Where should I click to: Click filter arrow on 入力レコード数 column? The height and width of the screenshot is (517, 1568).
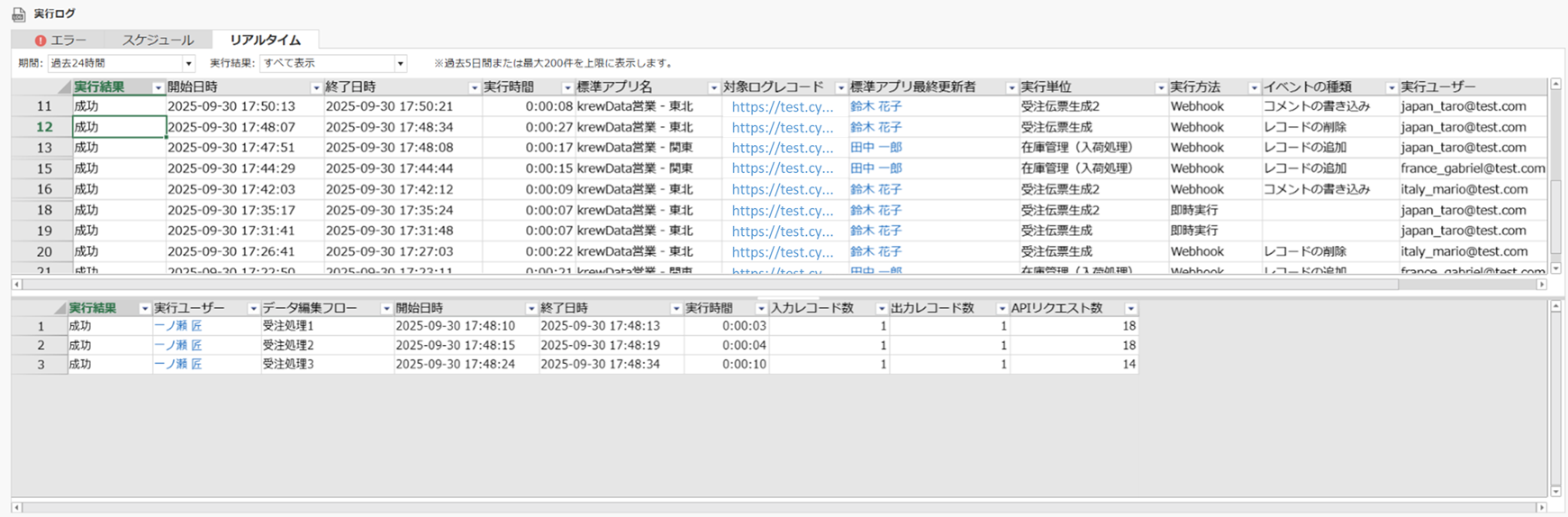click(x=882, y=309)
